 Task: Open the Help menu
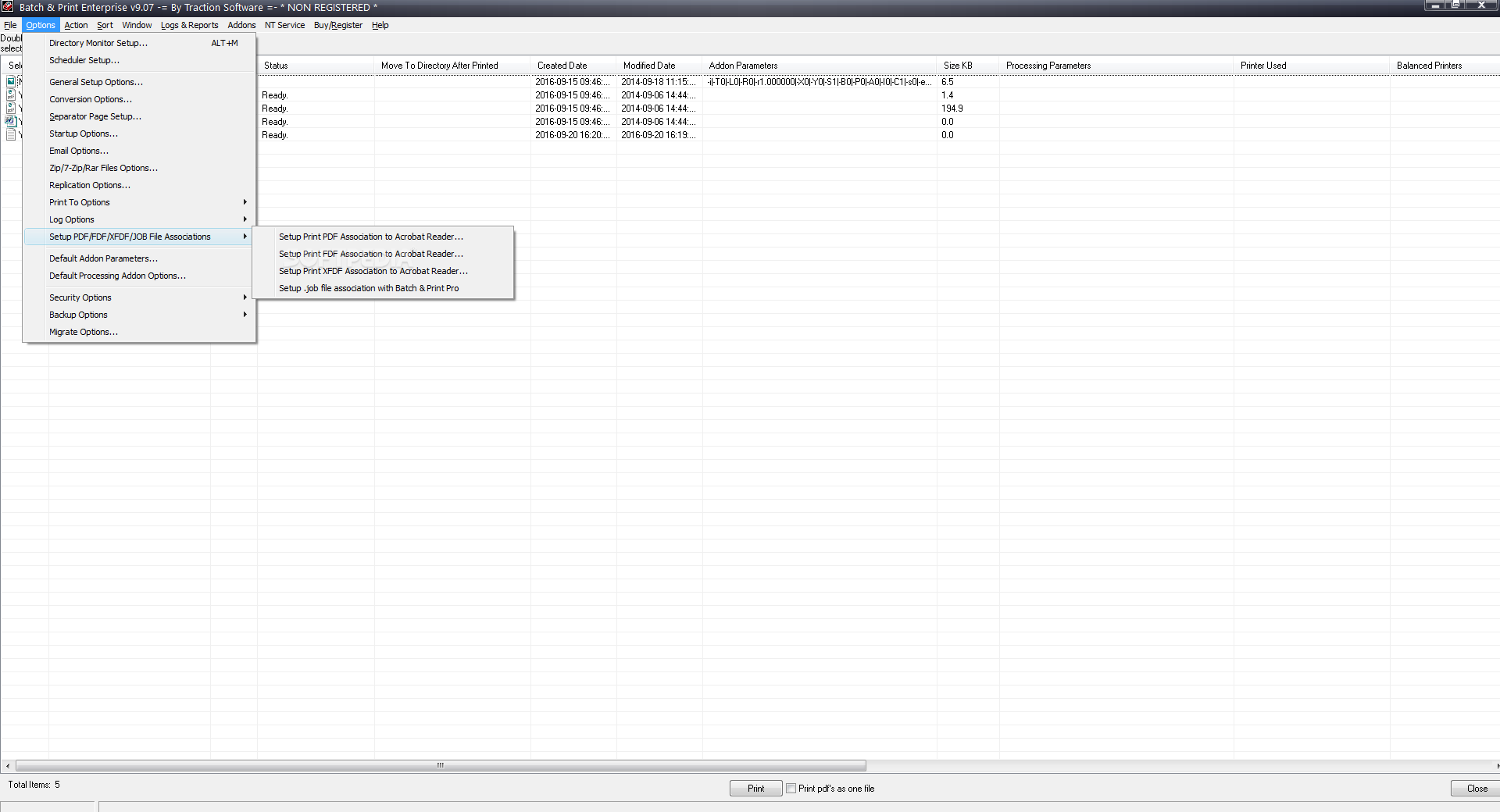pos(380,25)
